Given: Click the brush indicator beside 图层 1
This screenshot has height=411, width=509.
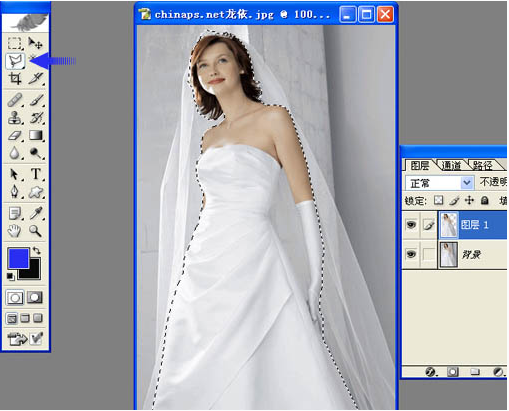Looking at the screenshot, I should pyautogui.click(x=428, y=225).
